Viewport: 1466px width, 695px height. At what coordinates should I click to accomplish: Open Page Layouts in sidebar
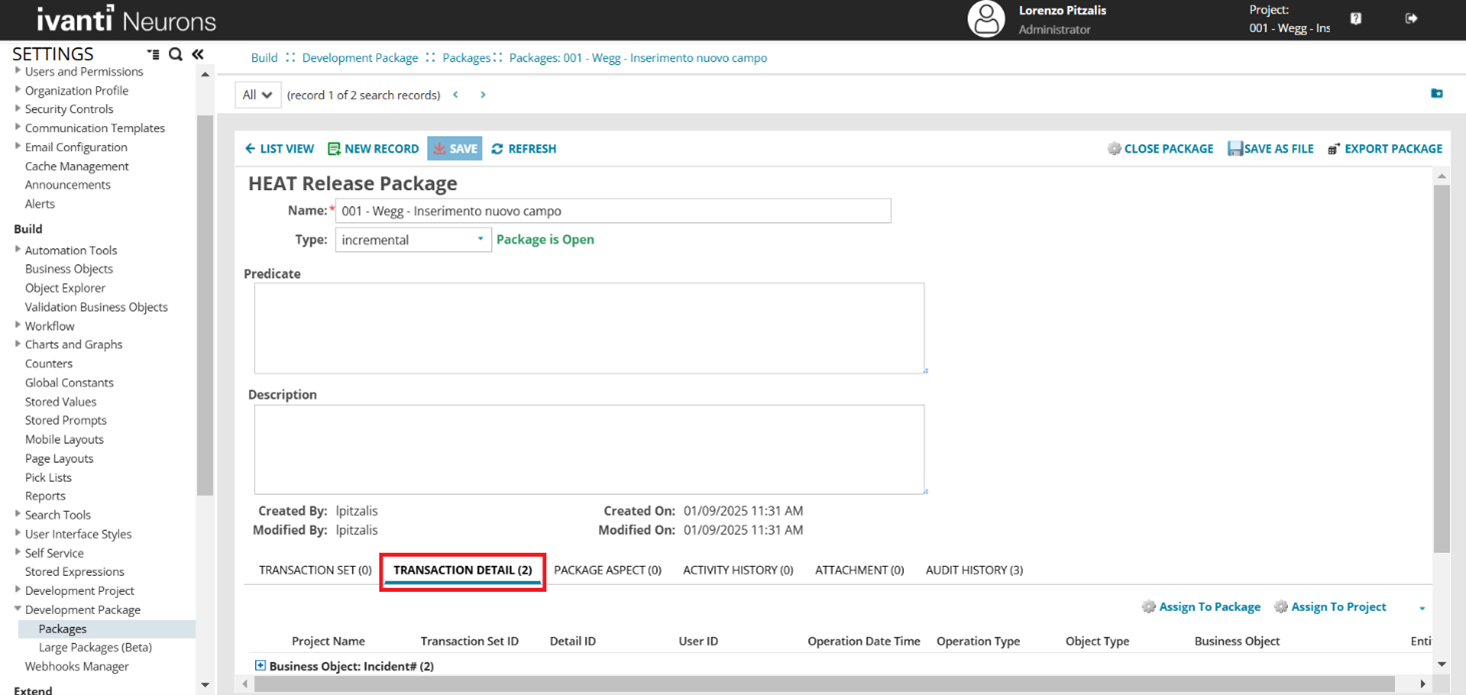tap(59, 459)
